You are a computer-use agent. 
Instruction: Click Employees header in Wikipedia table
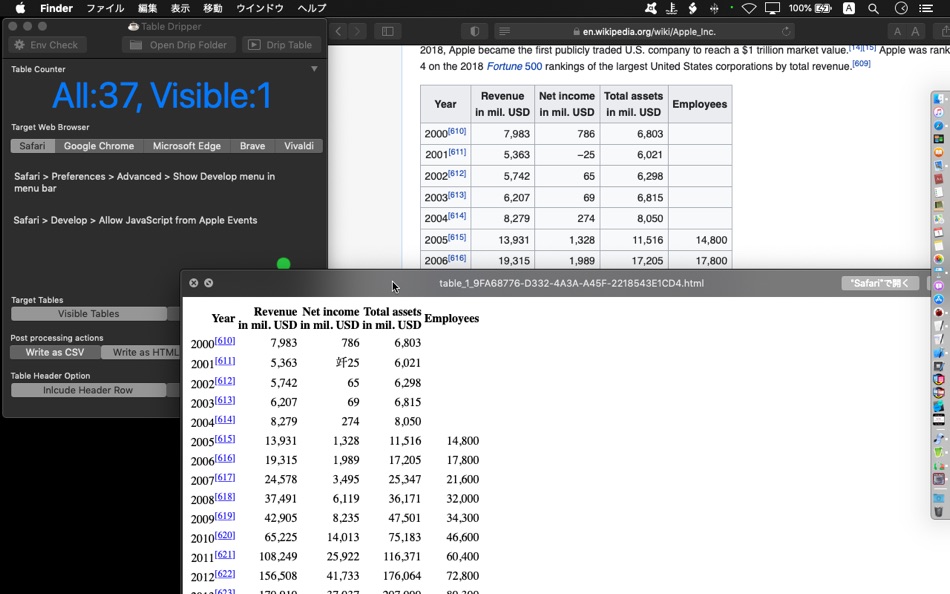tap(699, 104)
